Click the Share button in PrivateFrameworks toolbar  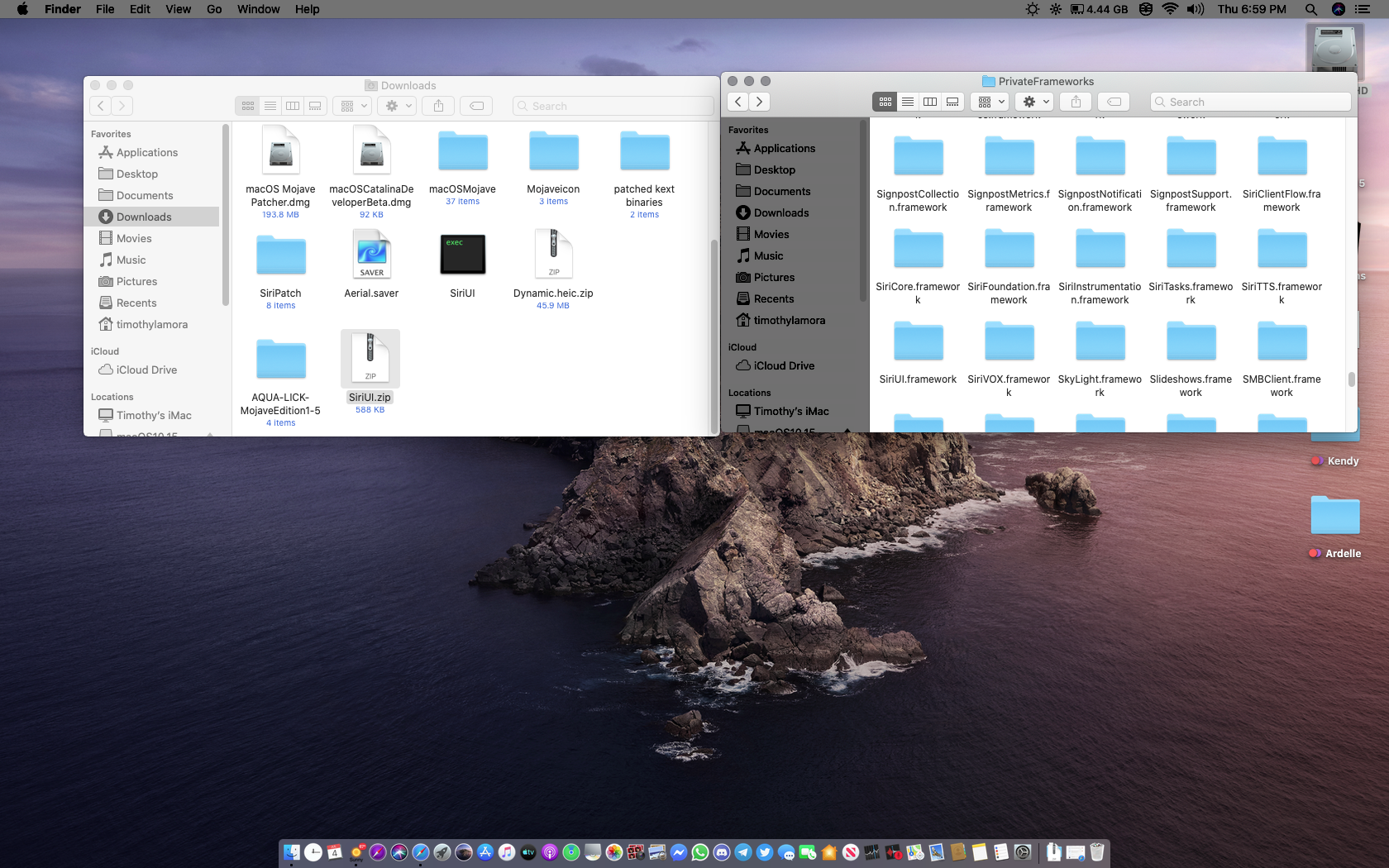tap(1076, 102)
